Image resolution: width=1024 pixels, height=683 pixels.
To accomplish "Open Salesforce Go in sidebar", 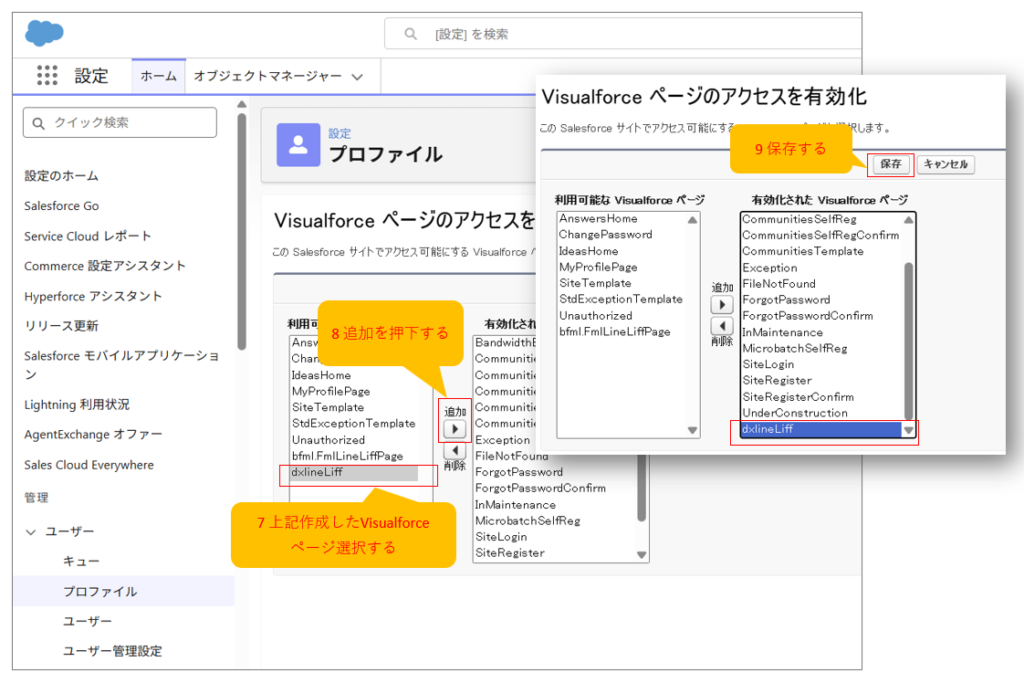I will click(61, 206).
